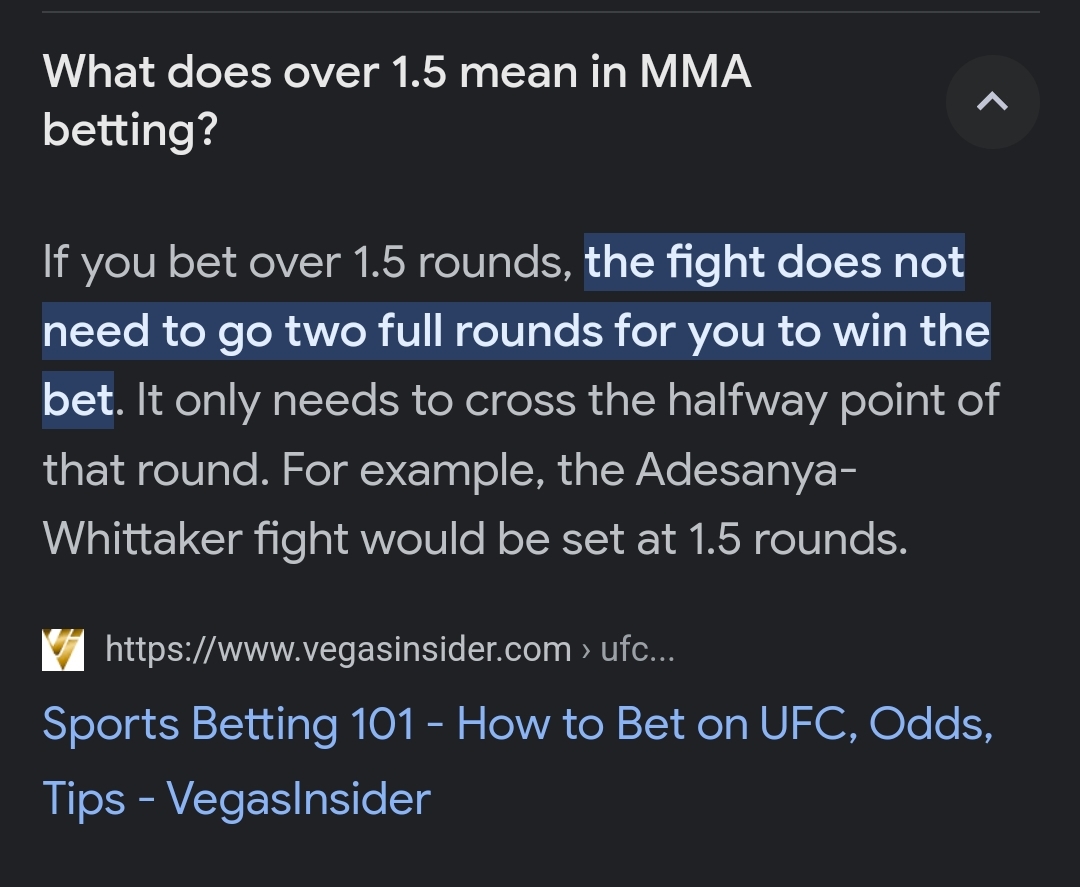The width and height of the screenshot is (1080, 887).
Task: Click the breadcrumb arrow separator before ufc
Action: [586, 650]
